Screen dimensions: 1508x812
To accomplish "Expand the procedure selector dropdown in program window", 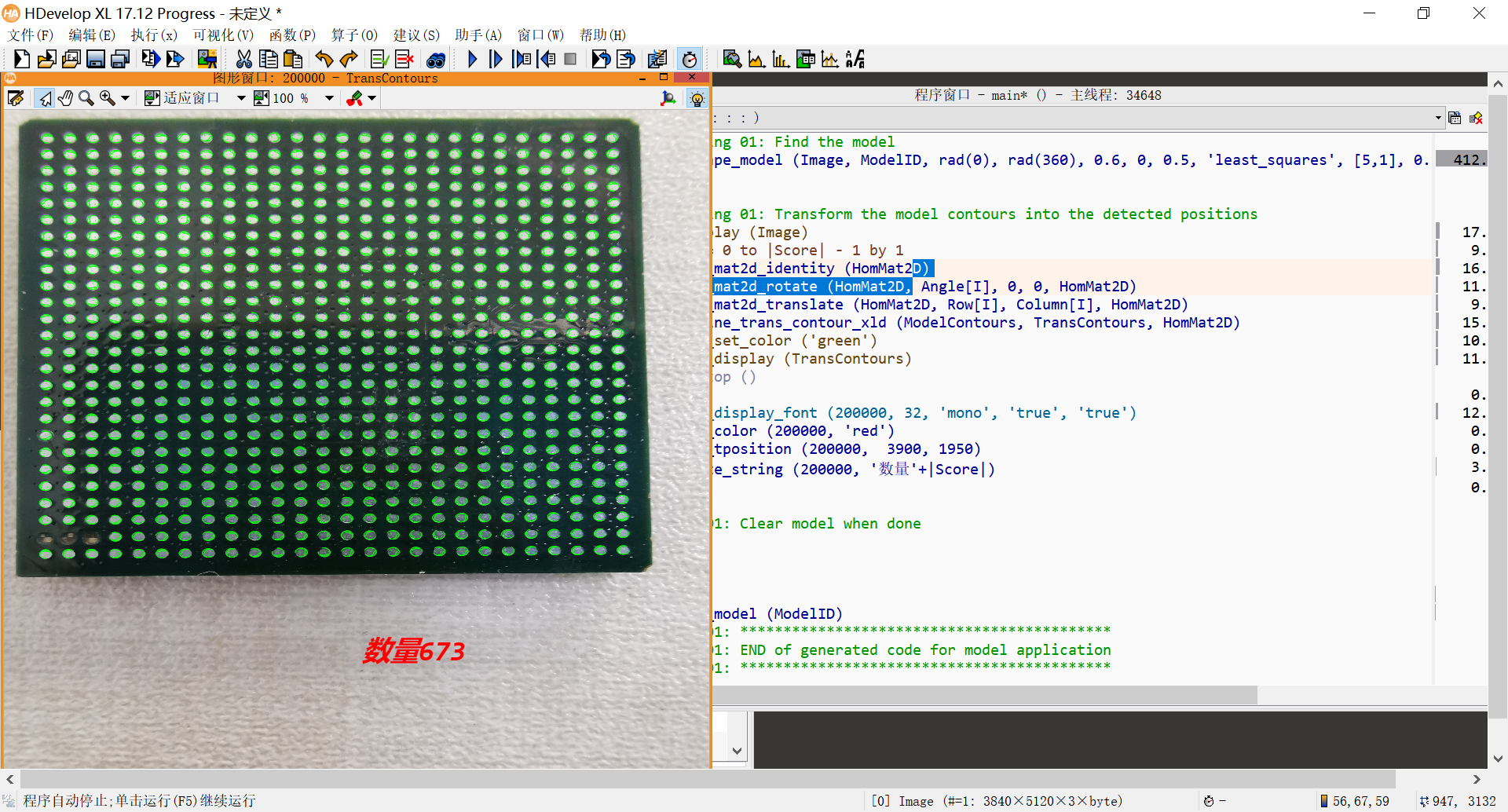I will point(1437,118).
